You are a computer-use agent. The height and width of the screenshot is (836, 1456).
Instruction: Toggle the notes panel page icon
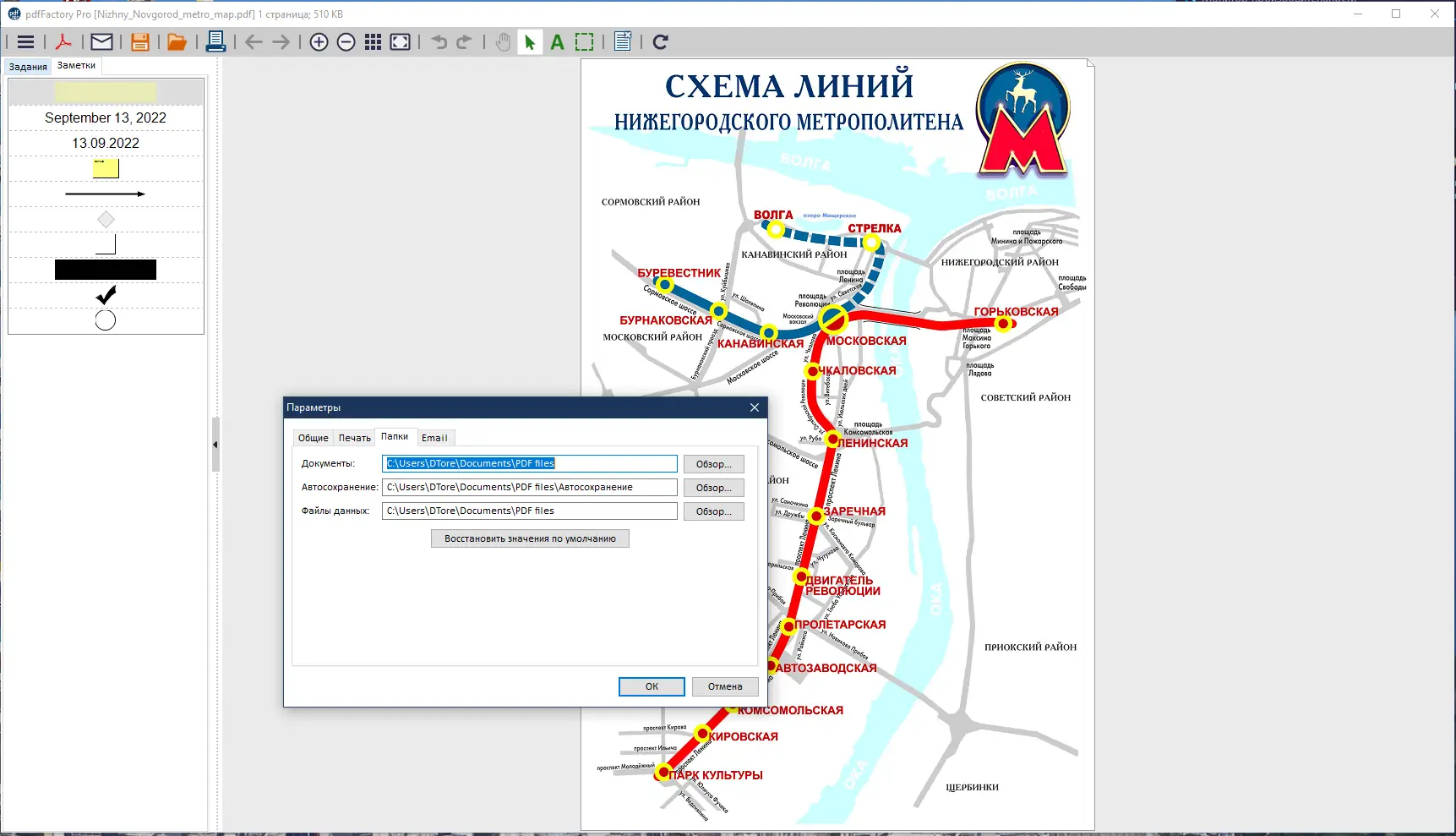(623, 42)
